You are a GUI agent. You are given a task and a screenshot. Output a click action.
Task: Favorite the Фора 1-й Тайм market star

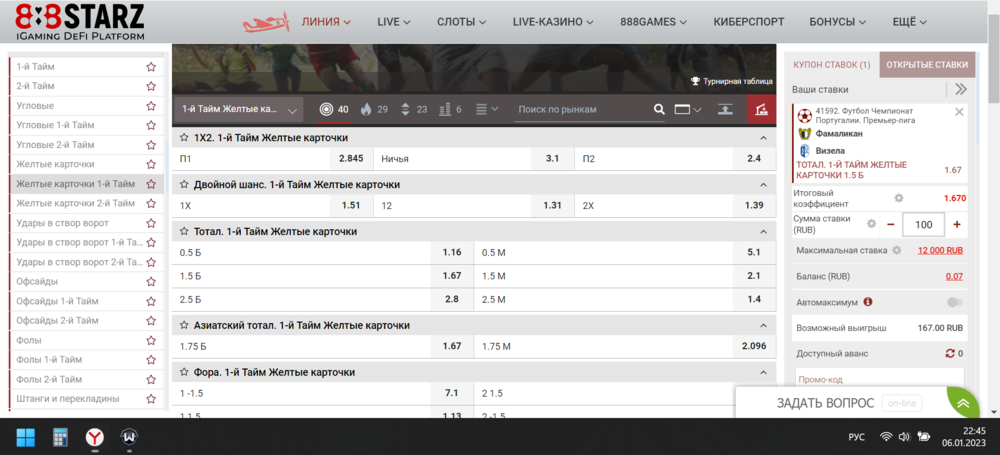184,372
